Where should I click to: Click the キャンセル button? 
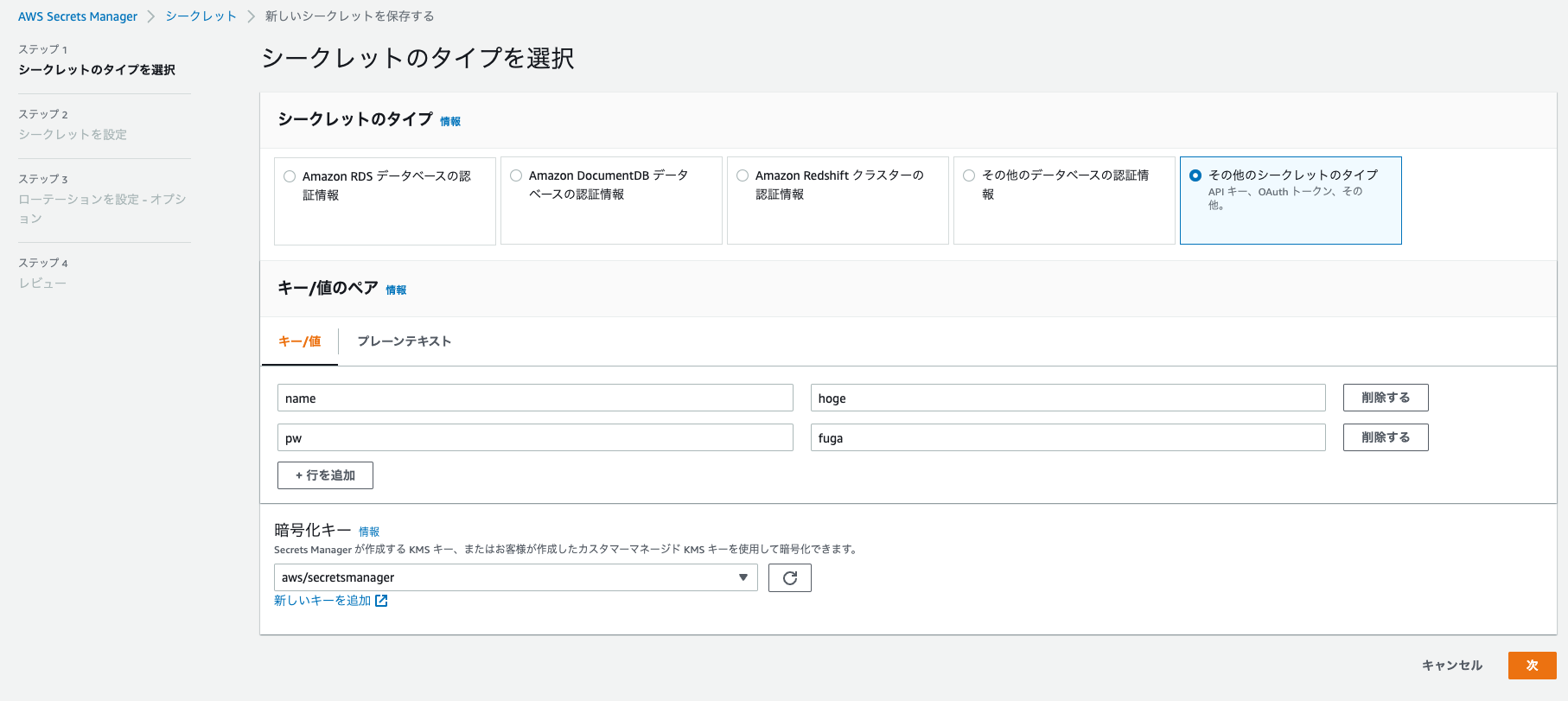pyautogui.click(x=1452, y=666)
